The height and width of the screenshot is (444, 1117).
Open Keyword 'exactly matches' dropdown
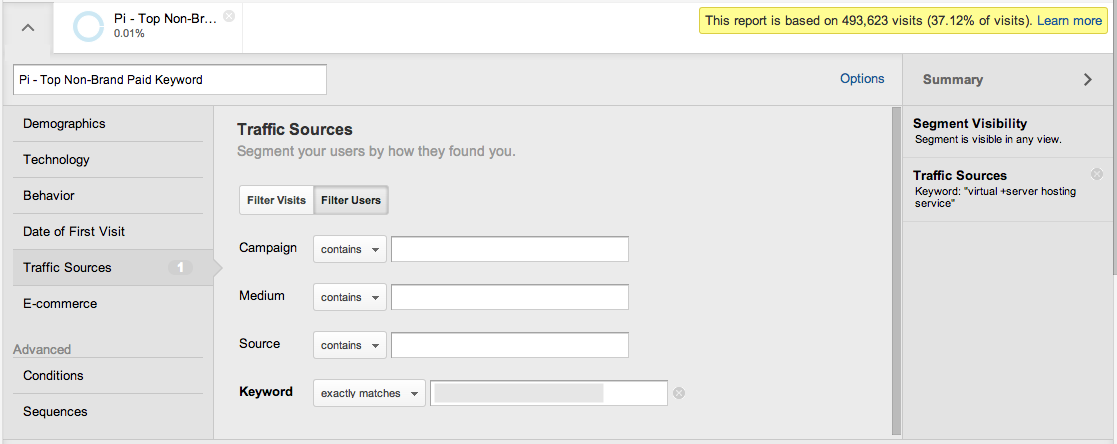point(369,393)
